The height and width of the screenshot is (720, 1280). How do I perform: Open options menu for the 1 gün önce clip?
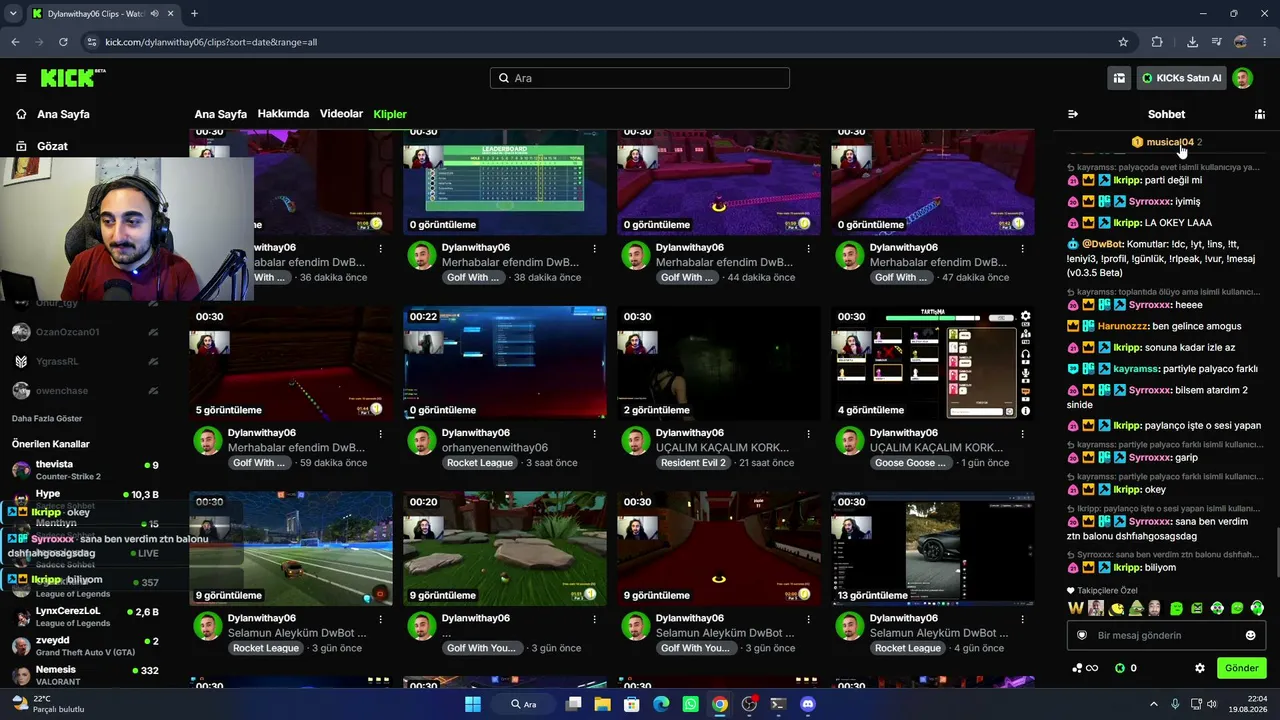point(1022,433)
